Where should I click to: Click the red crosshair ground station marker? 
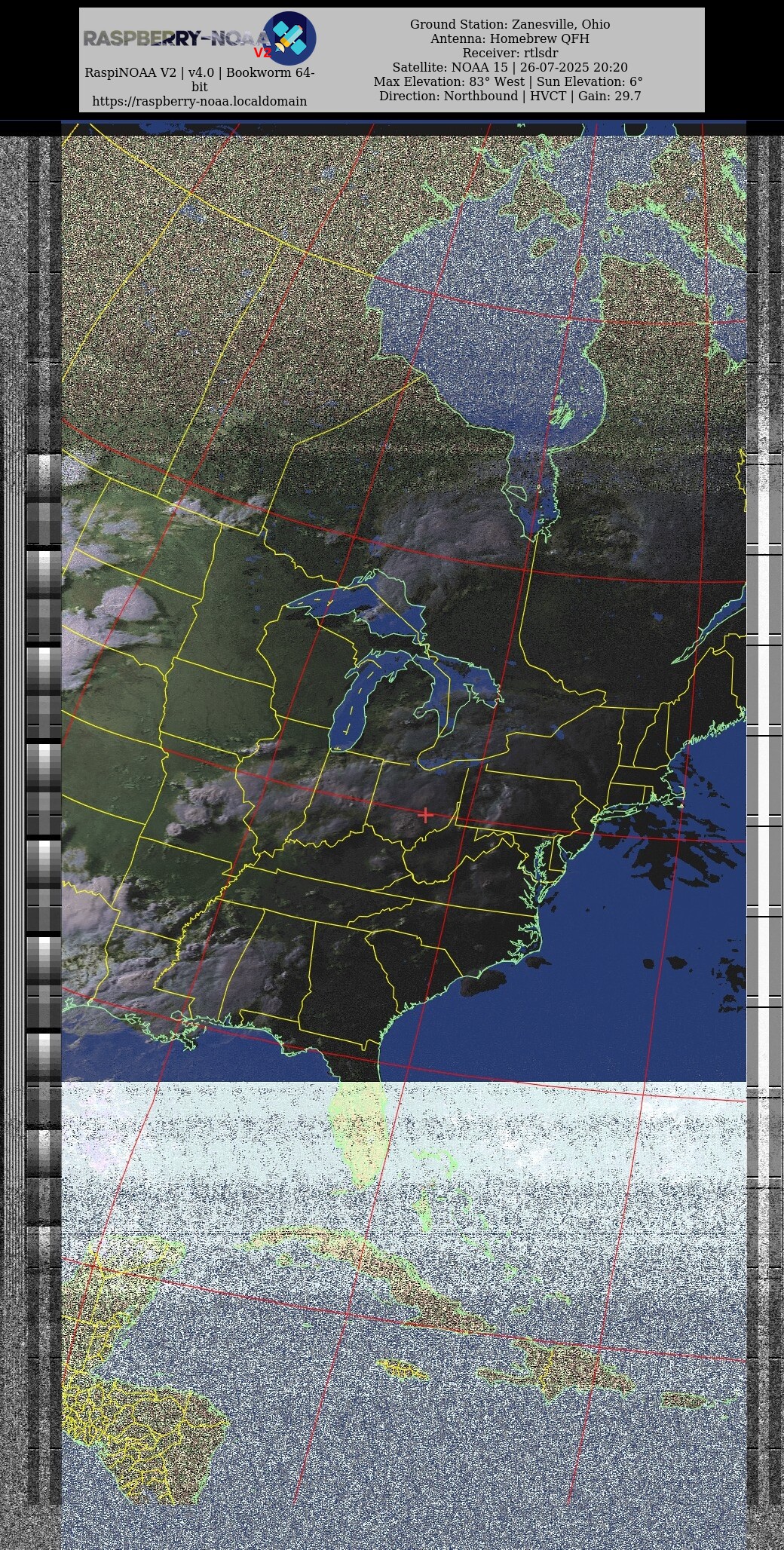425,815
